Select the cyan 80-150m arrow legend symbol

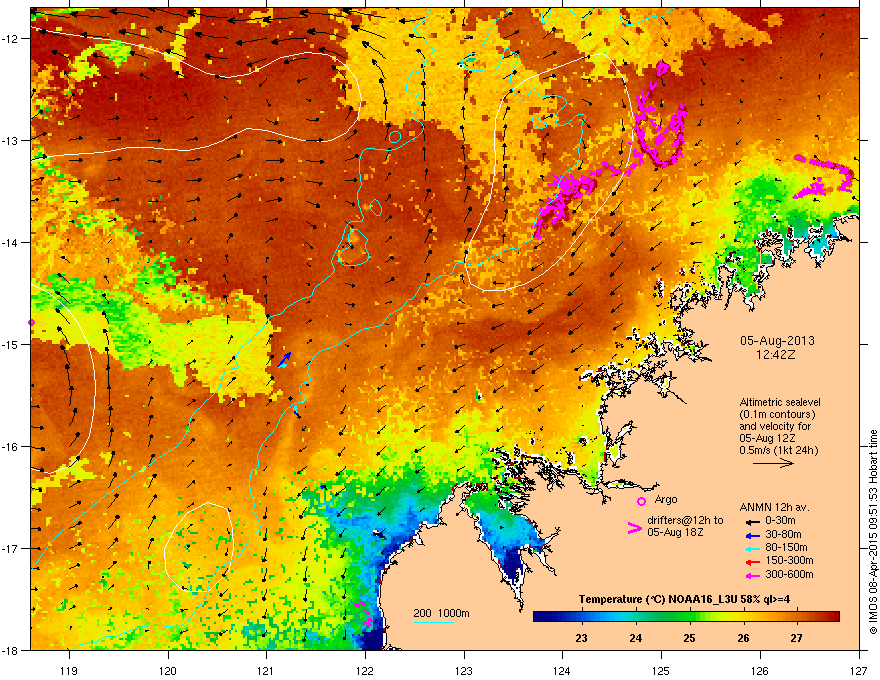[x=753, y=548]
